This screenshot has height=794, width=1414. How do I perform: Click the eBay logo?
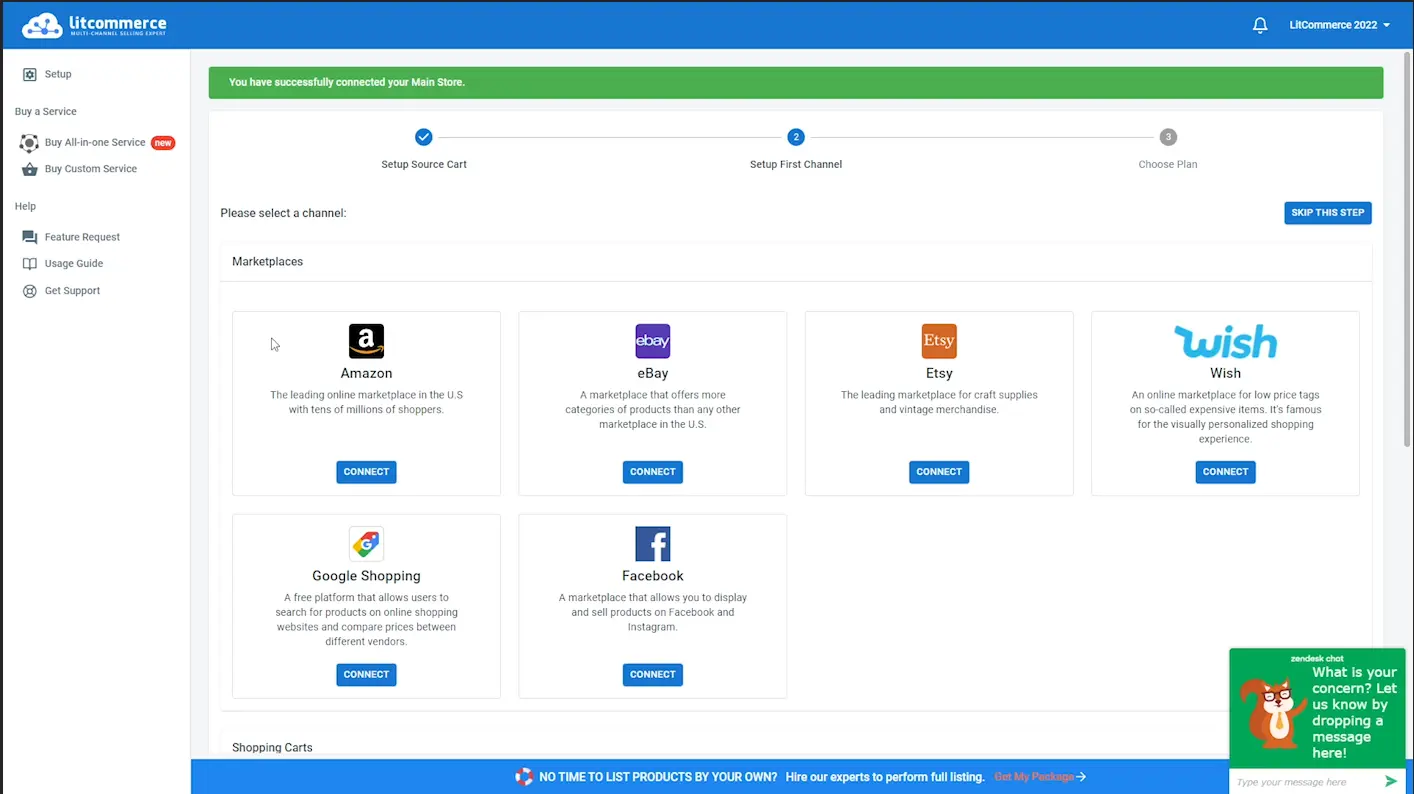tap(653, 341)
